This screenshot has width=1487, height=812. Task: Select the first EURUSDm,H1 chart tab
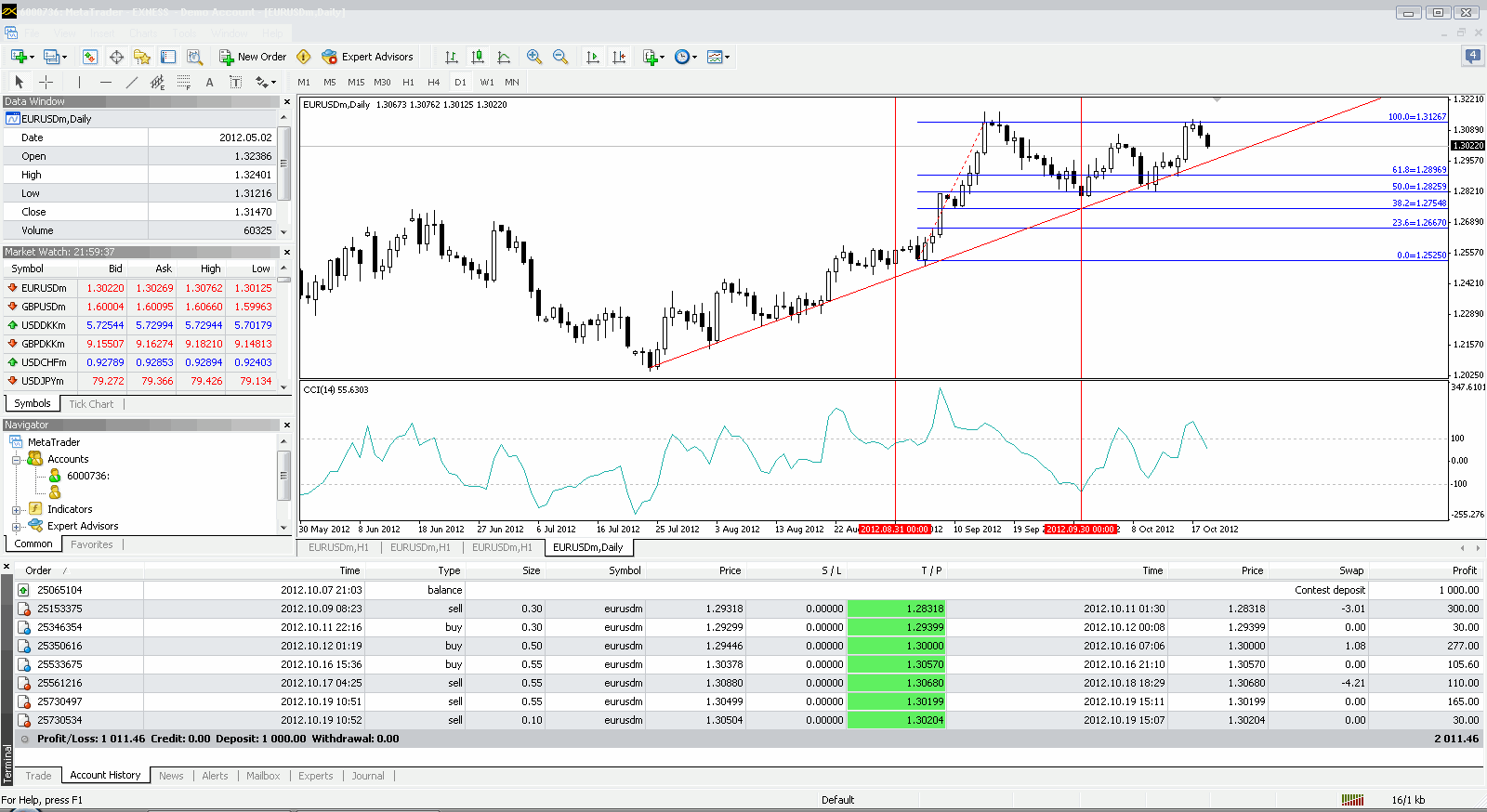point(338,547)
